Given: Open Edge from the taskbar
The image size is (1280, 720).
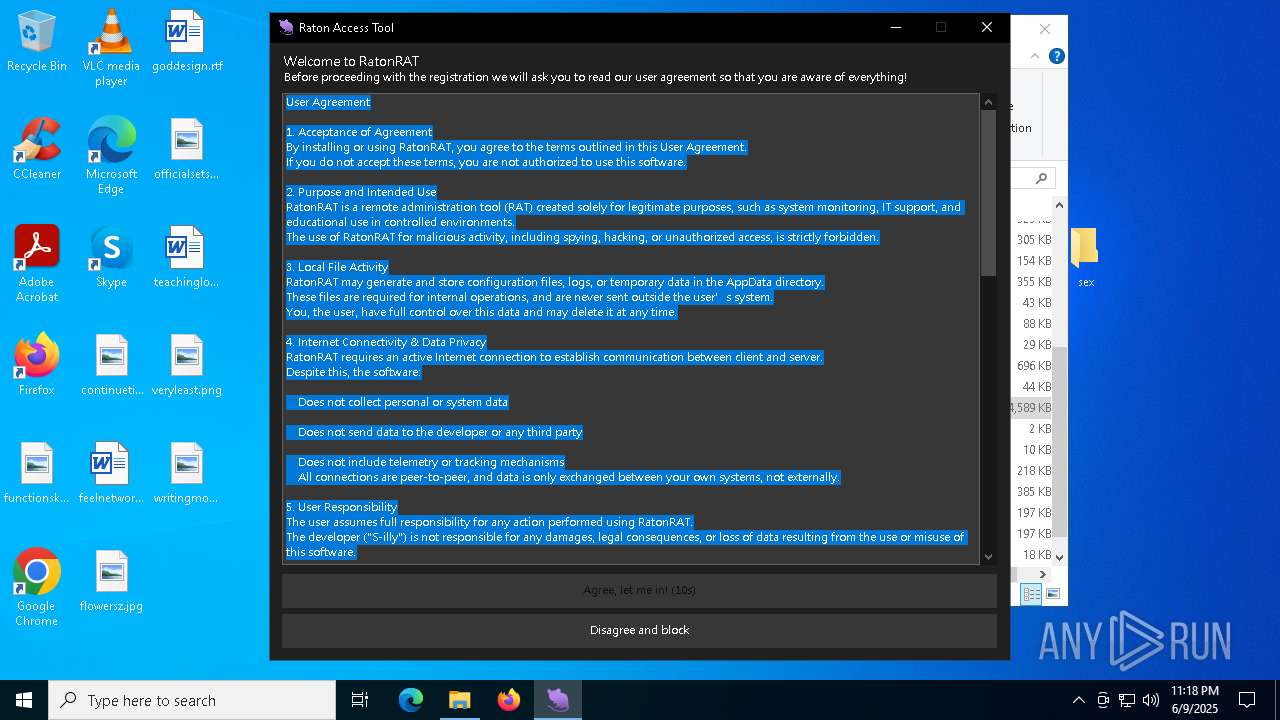Looking at the screenshot, I should [x=411, y=700].
